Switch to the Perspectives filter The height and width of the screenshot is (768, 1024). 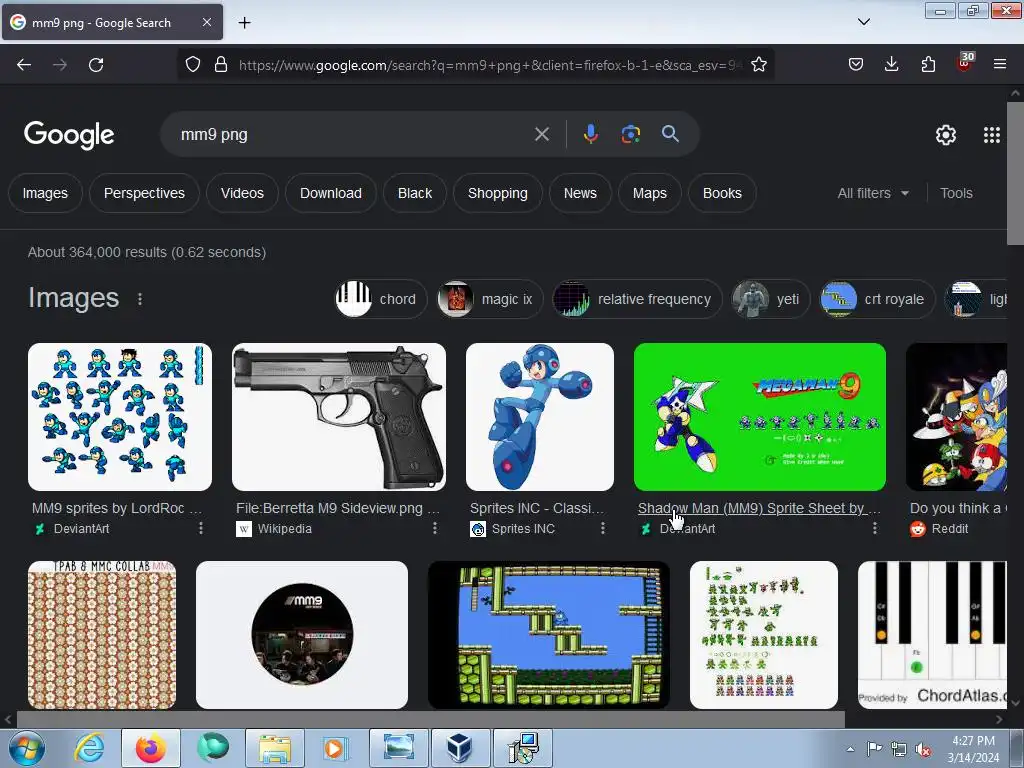click(144, 193)
